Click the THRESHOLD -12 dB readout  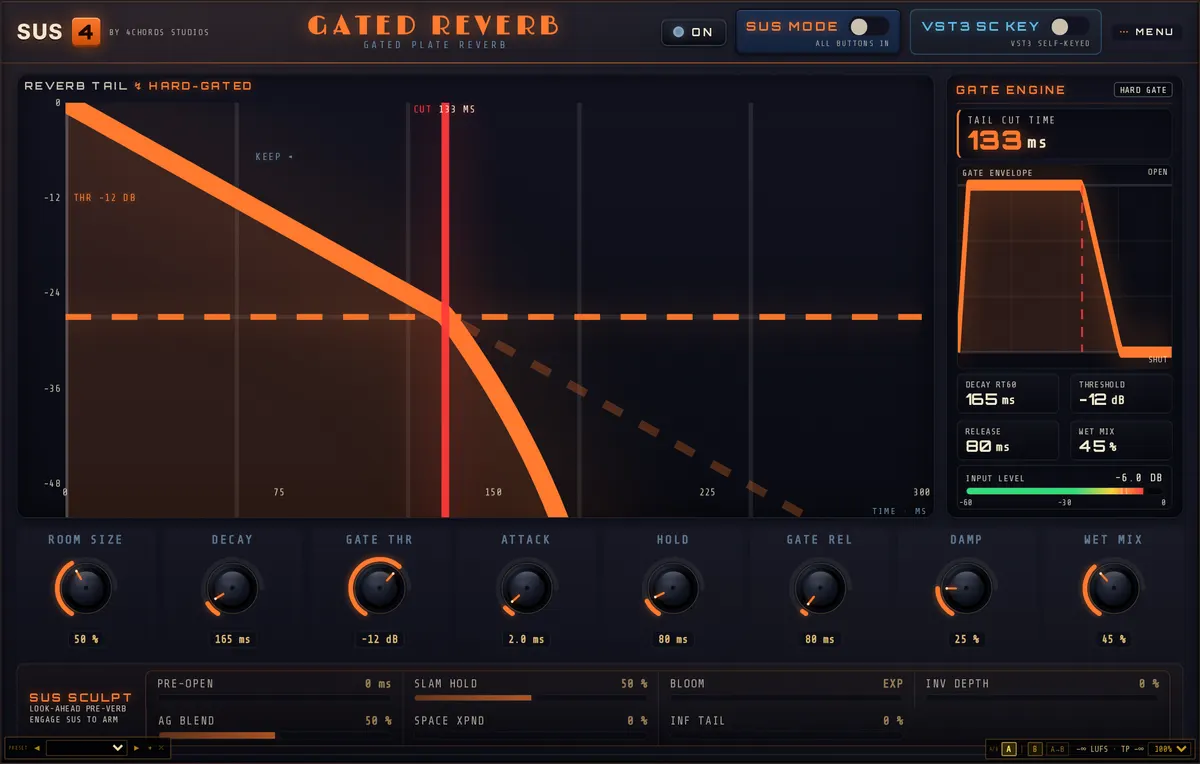point(1120,393)
